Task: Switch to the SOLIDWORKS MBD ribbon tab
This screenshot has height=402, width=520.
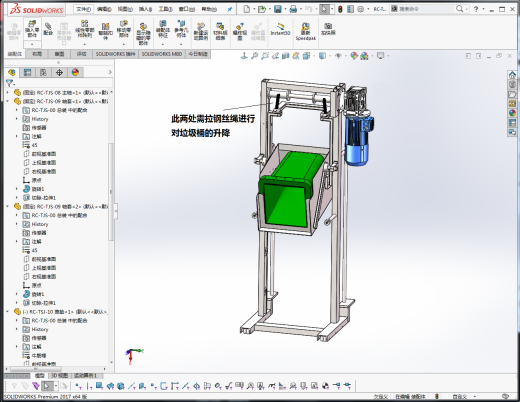Action: 162,54
